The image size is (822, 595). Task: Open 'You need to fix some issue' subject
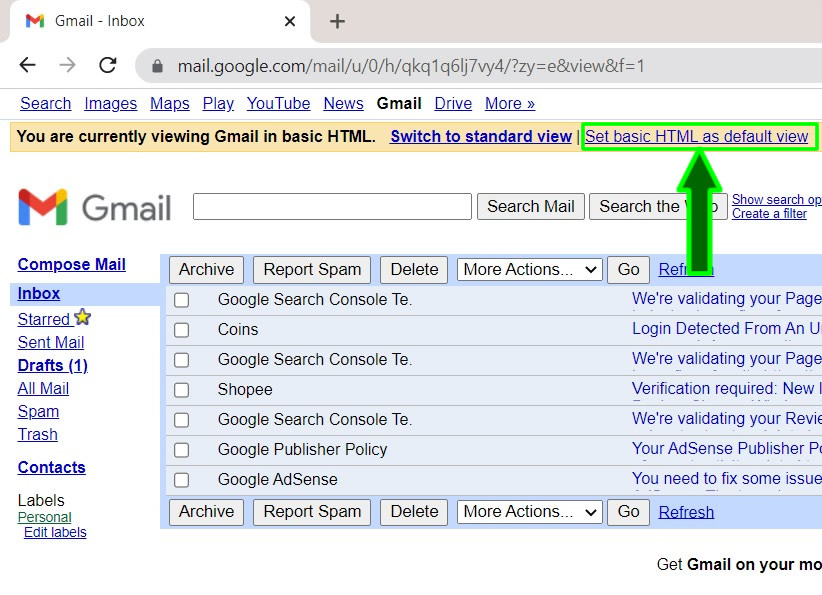point(726,479)
